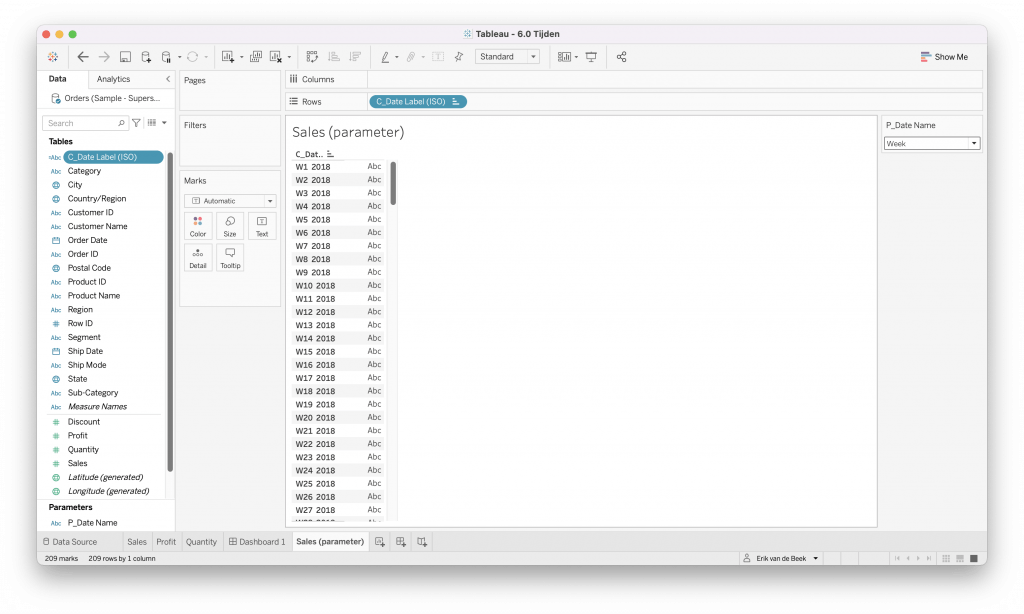Click the Show Me button
This screenshot has width=1024, height=614.
(944, 57)
